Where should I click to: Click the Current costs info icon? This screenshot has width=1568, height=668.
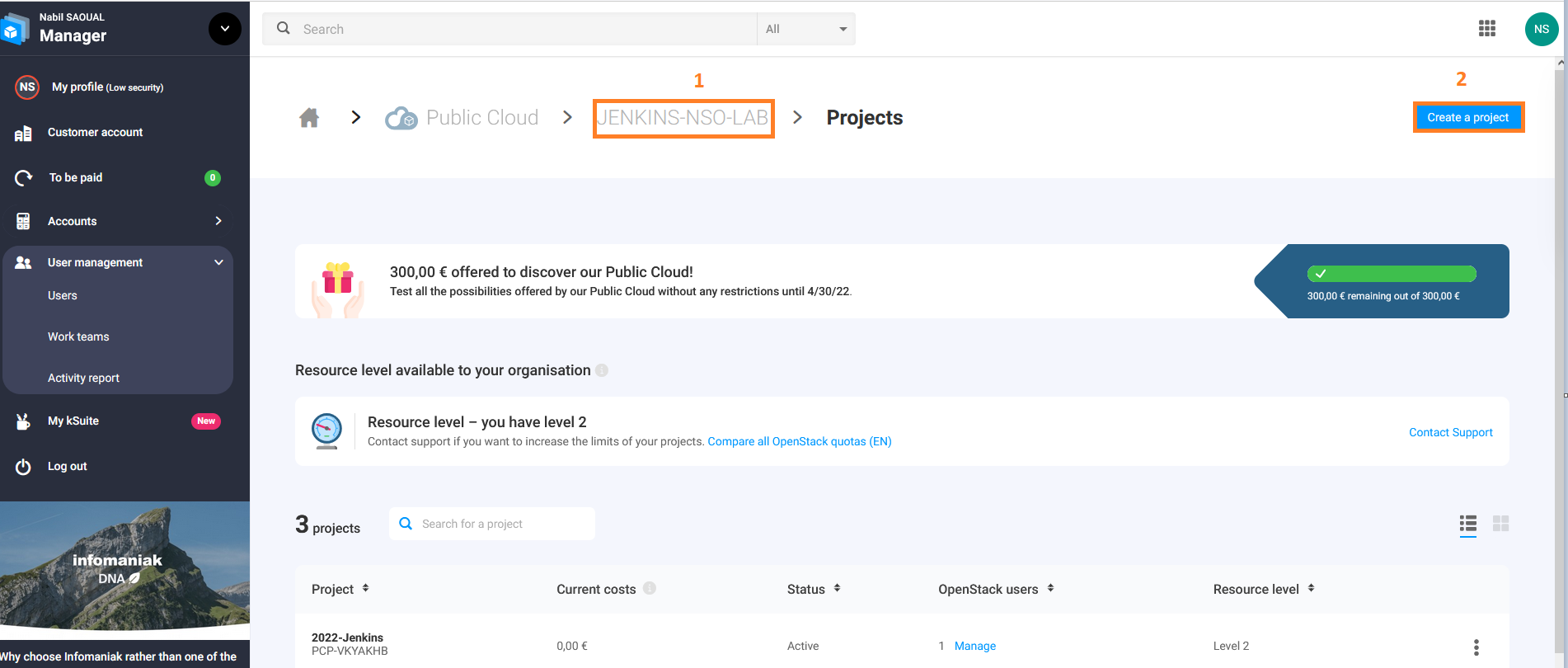click(650, 588)
